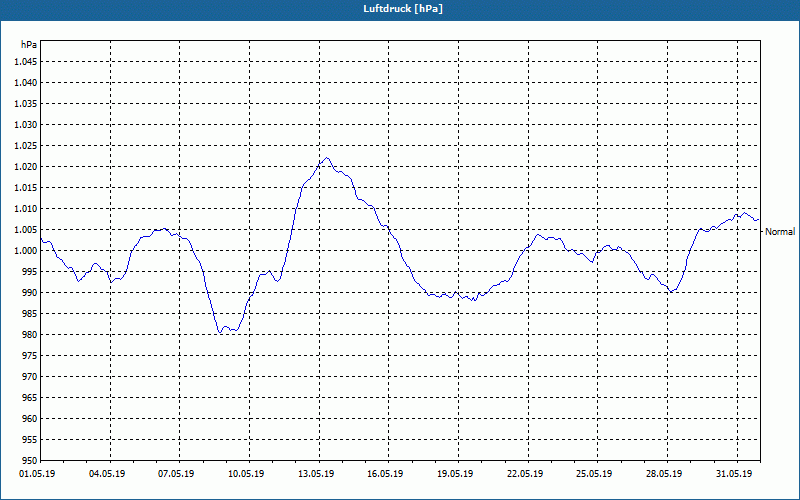Click the 16.05.19 date label
This screenshot has height=500, width=800.
[385, 474]
